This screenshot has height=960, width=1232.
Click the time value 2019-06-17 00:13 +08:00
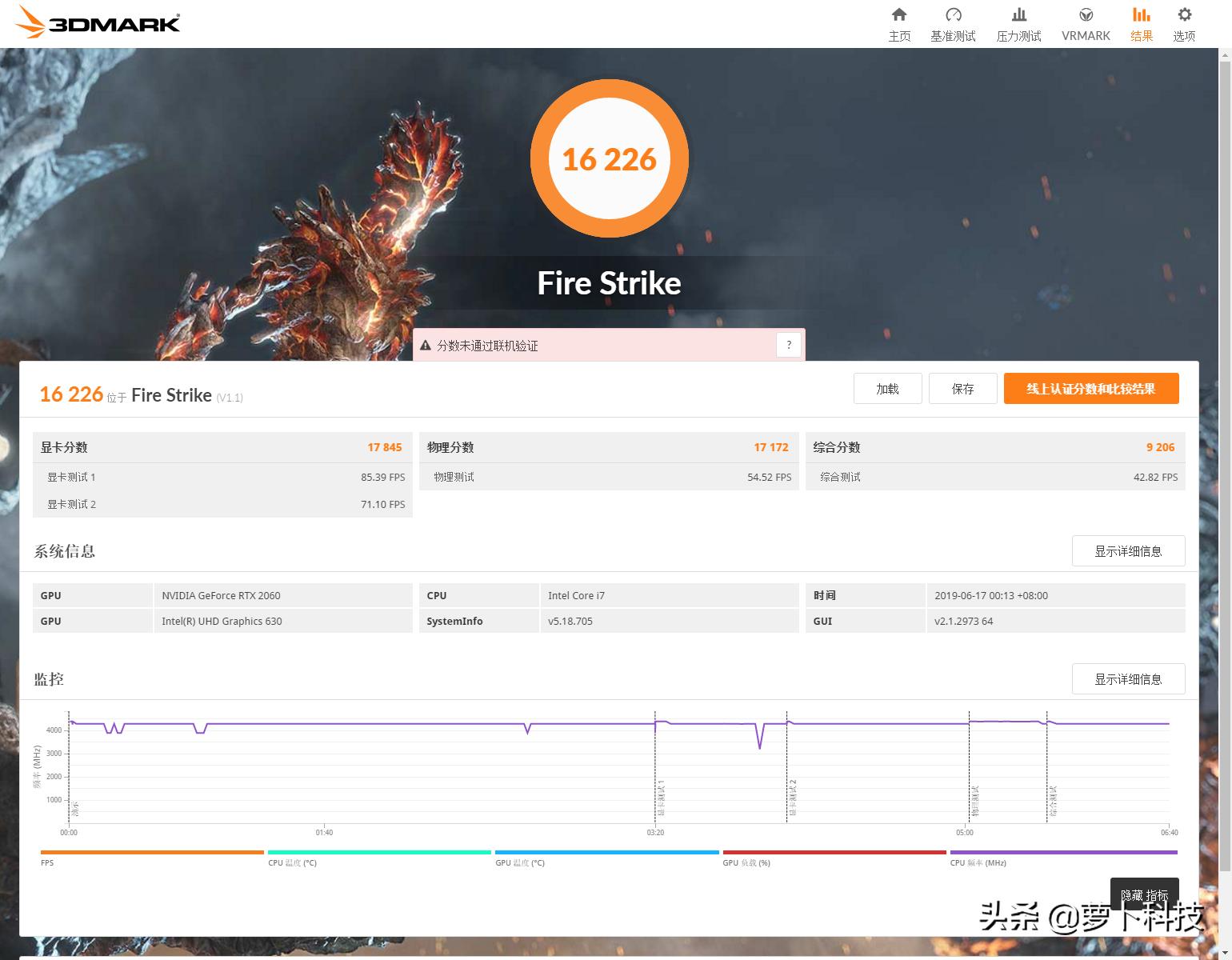[991, 595]
